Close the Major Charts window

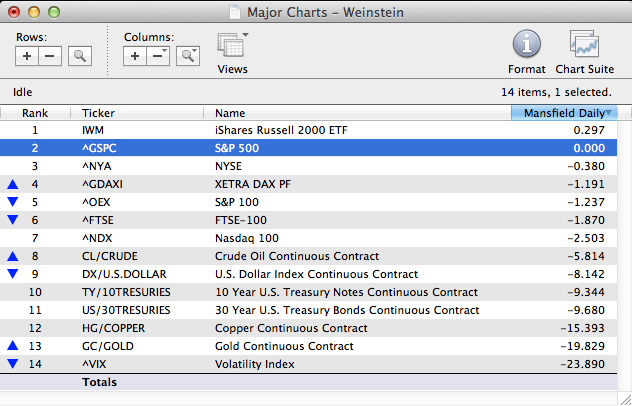pyautogui.click(x=13, y=11)
